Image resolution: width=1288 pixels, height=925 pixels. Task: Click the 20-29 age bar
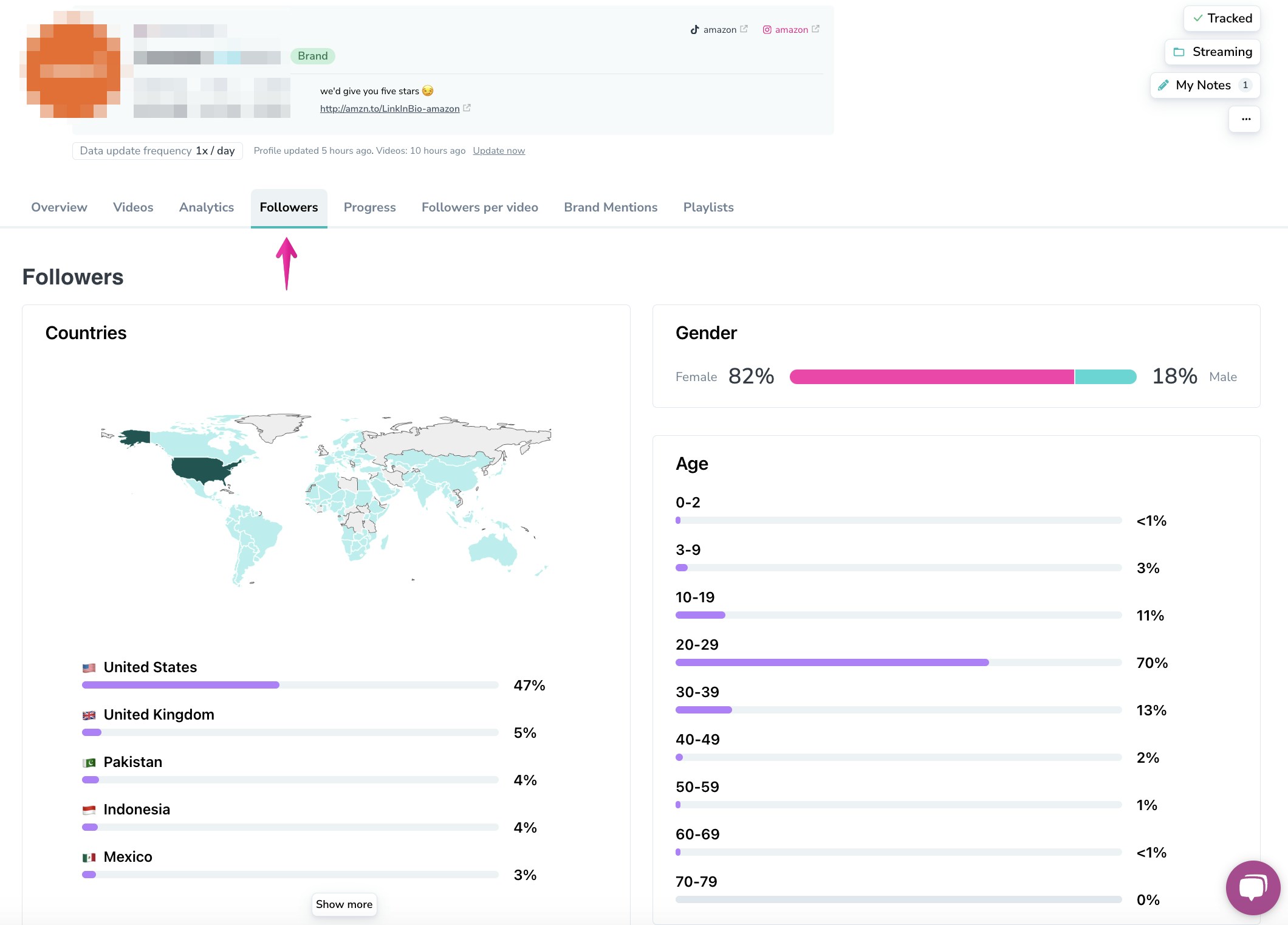(x=832, y=662)
